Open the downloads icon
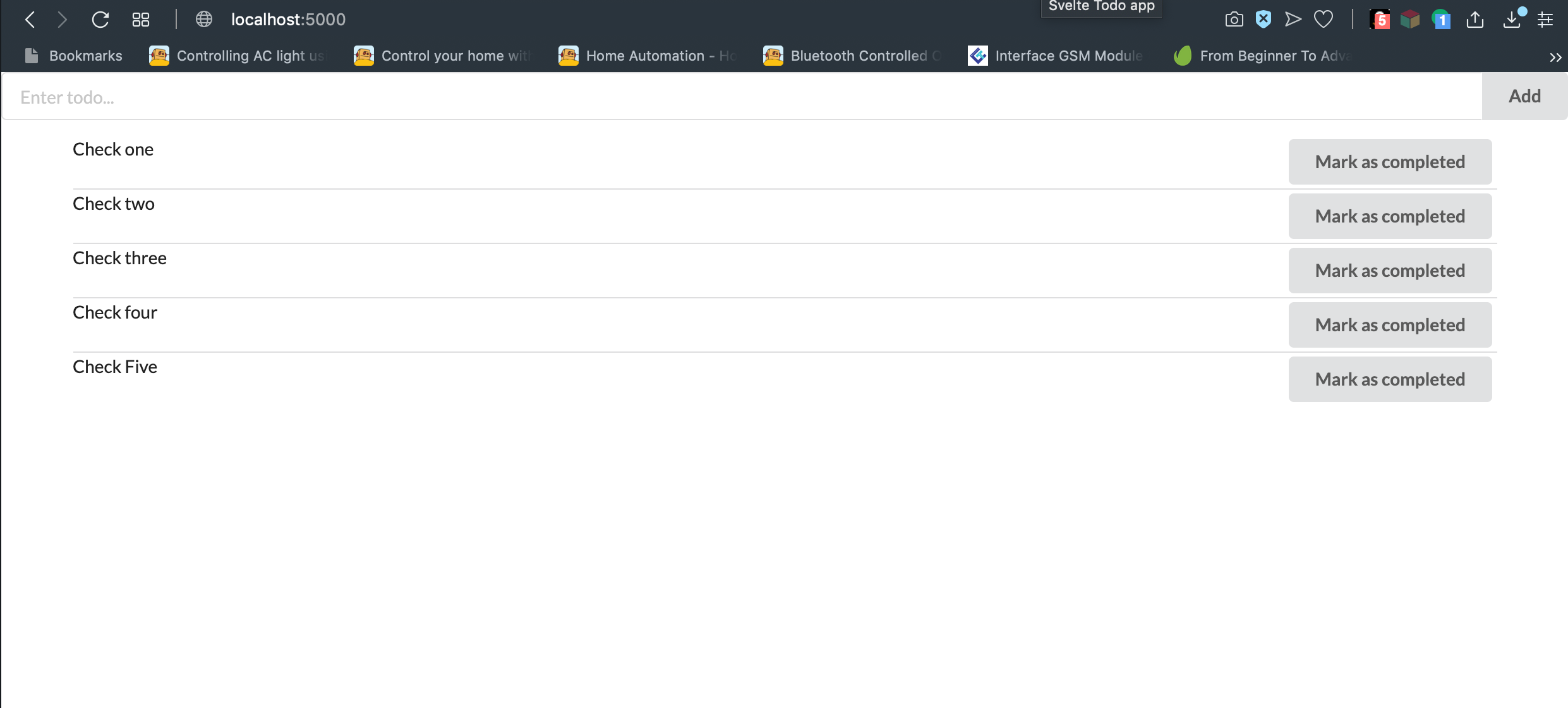Screen dimensions: 1568x708 click(x=1512, y=20)
